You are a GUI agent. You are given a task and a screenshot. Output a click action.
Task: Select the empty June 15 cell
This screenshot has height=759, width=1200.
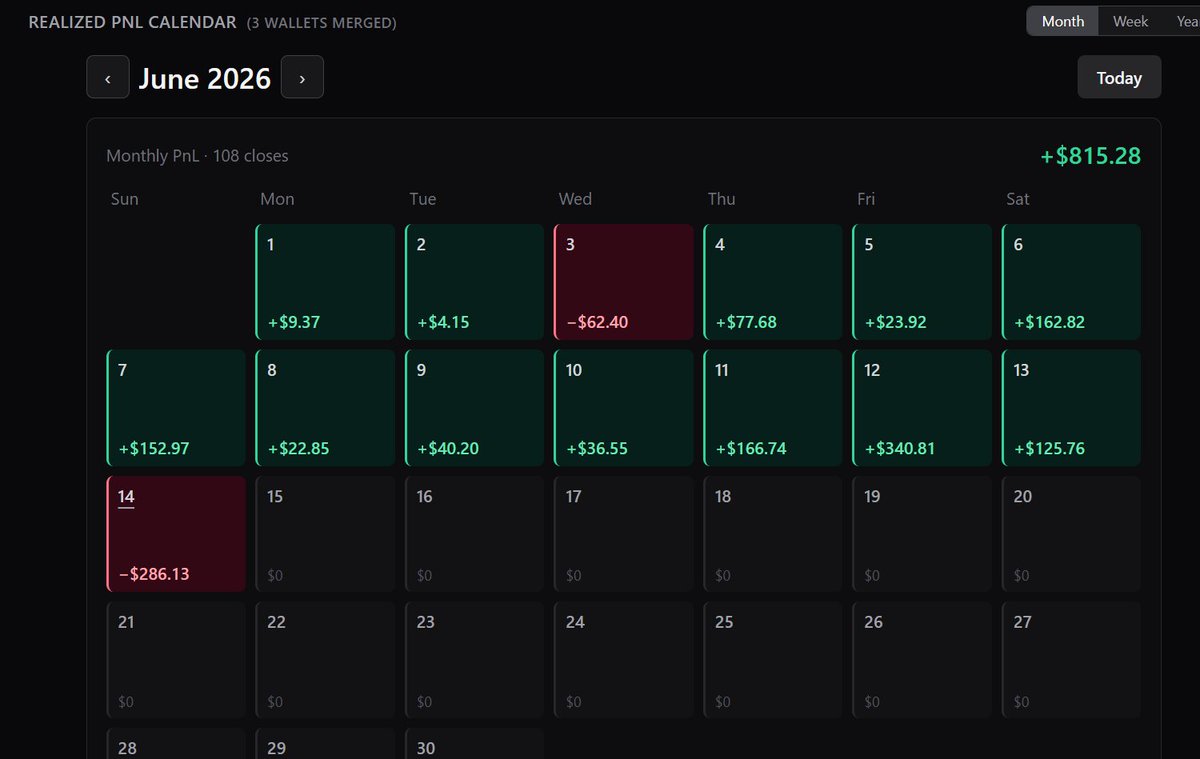point(326,534)
